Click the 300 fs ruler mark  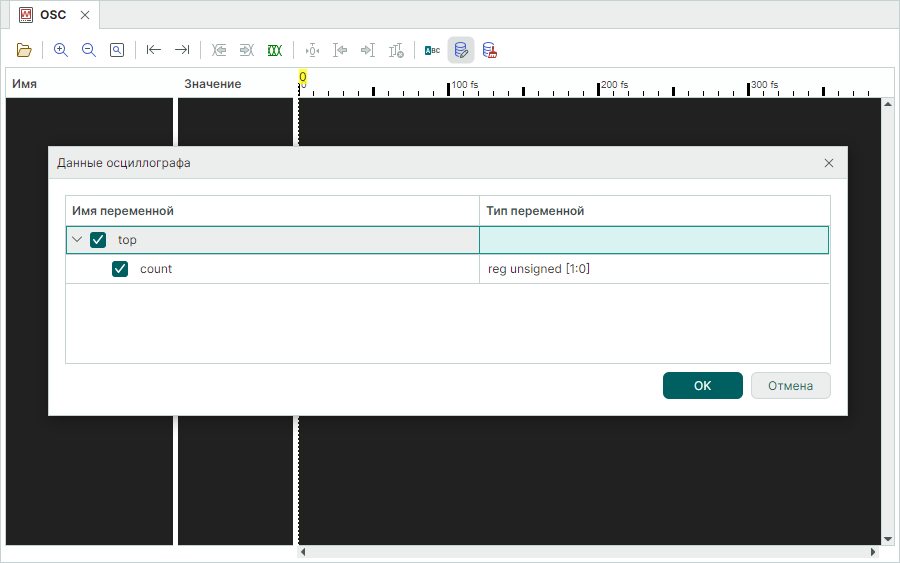(x=765, y=84)
